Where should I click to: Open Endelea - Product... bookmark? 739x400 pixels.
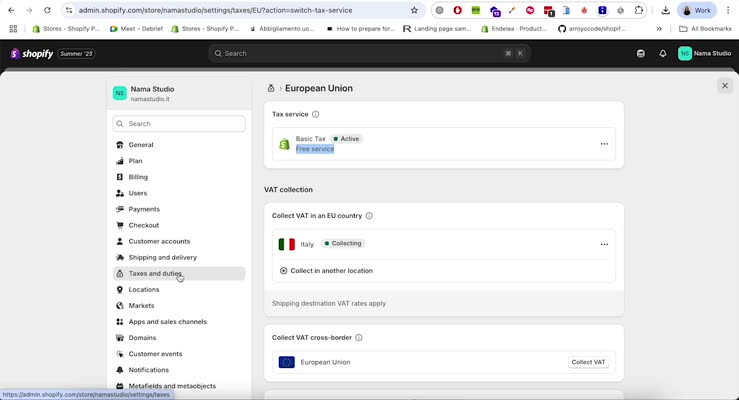point(514,29)
